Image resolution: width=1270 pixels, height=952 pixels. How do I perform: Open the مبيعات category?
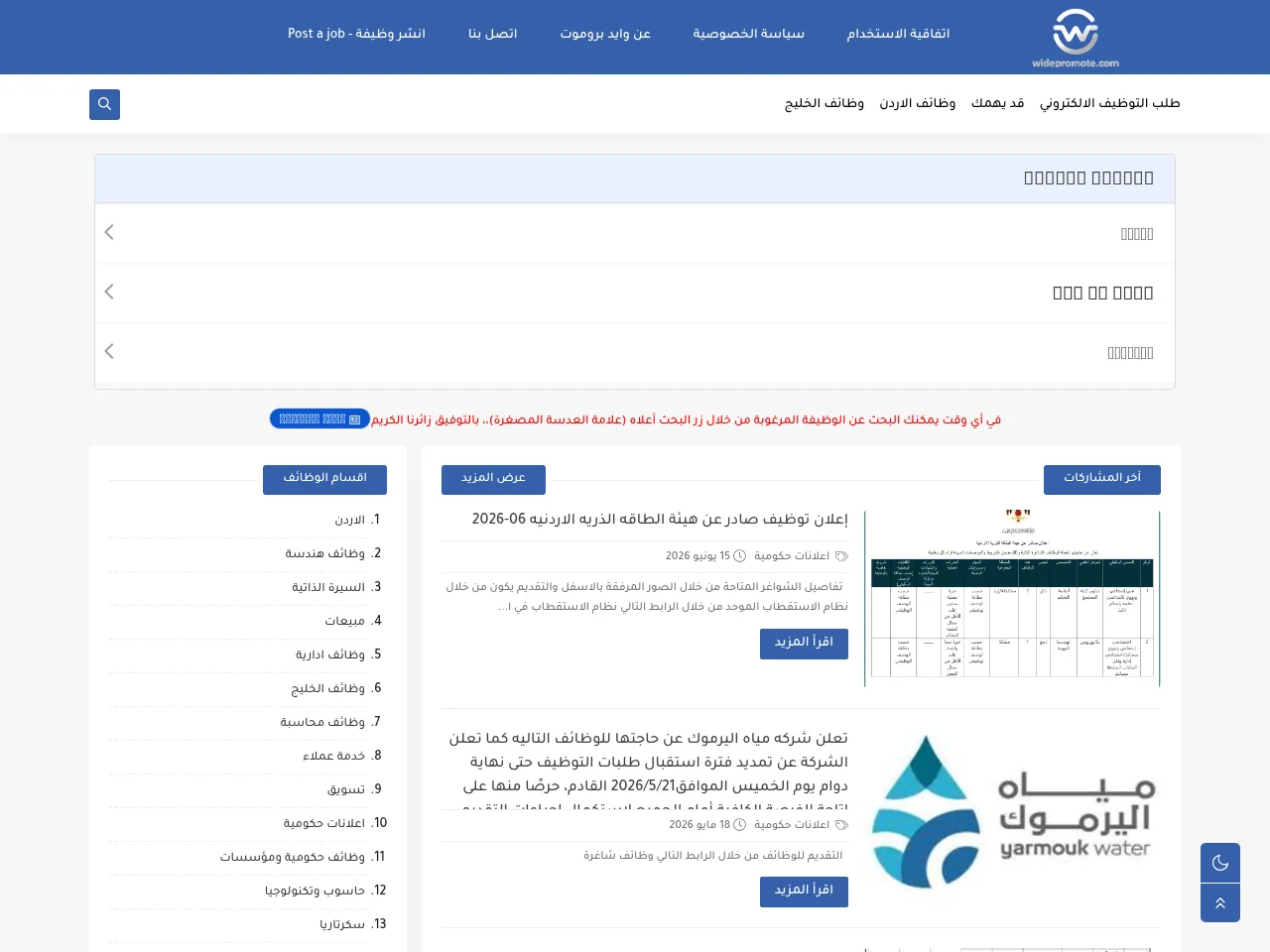pos(345,622)
